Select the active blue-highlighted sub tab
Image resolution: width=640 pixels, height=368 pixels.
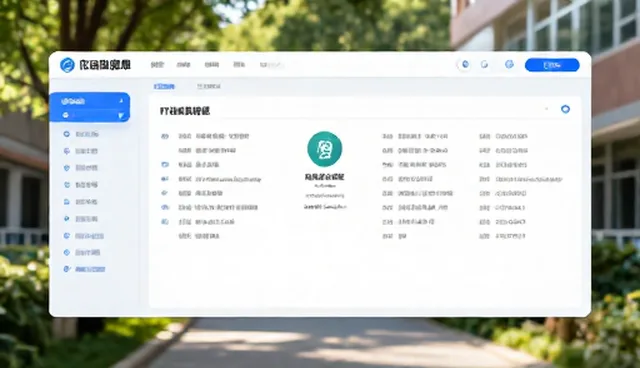[164, 86]
